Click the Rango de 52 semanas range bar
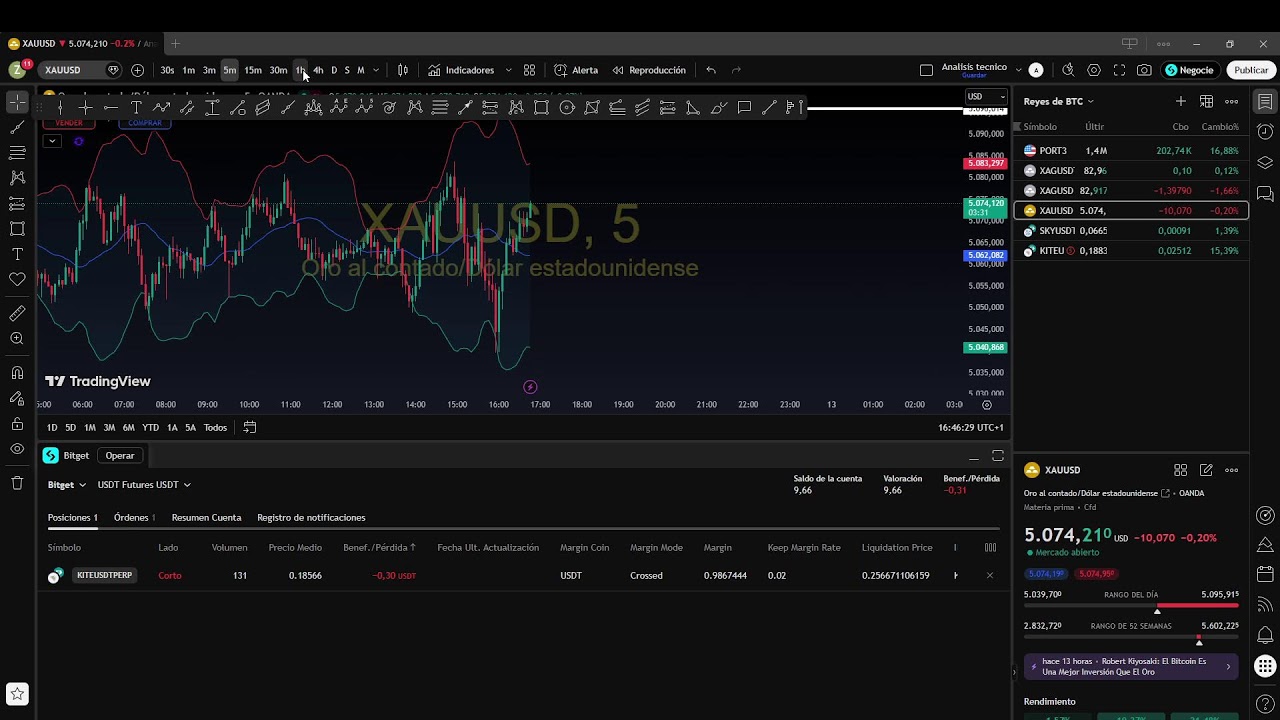This screenshot has height=720, width=1280. point(1131,636)
